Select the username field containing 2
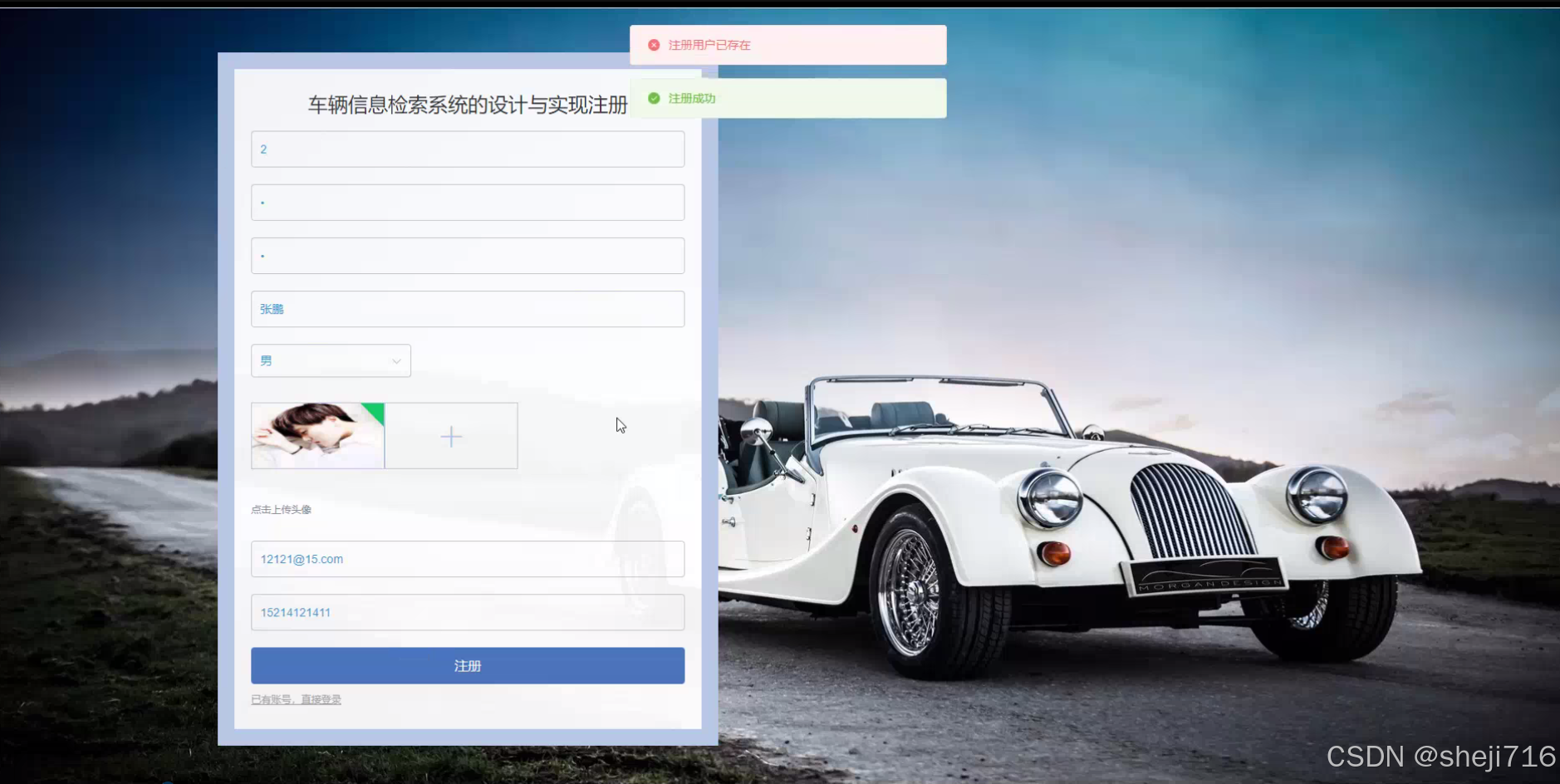1560x784 pixels. coord(467,149)
